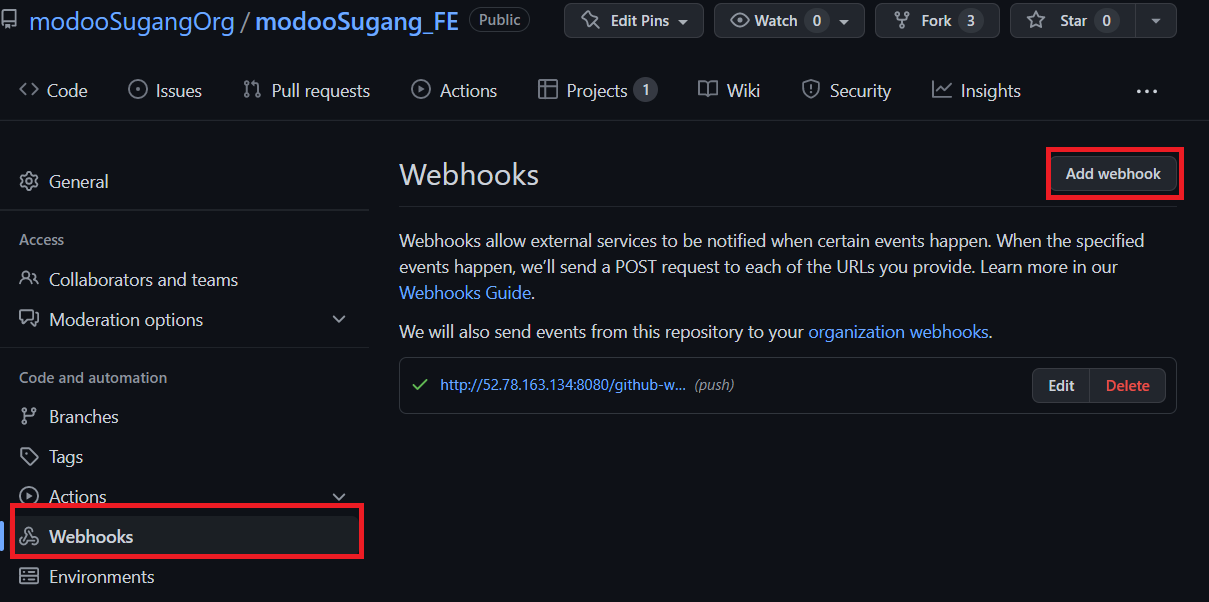Open the 52.78.163.134:8080 webhook URL
The width and height of the screenshot is (1209, 602).
point(563,385)
